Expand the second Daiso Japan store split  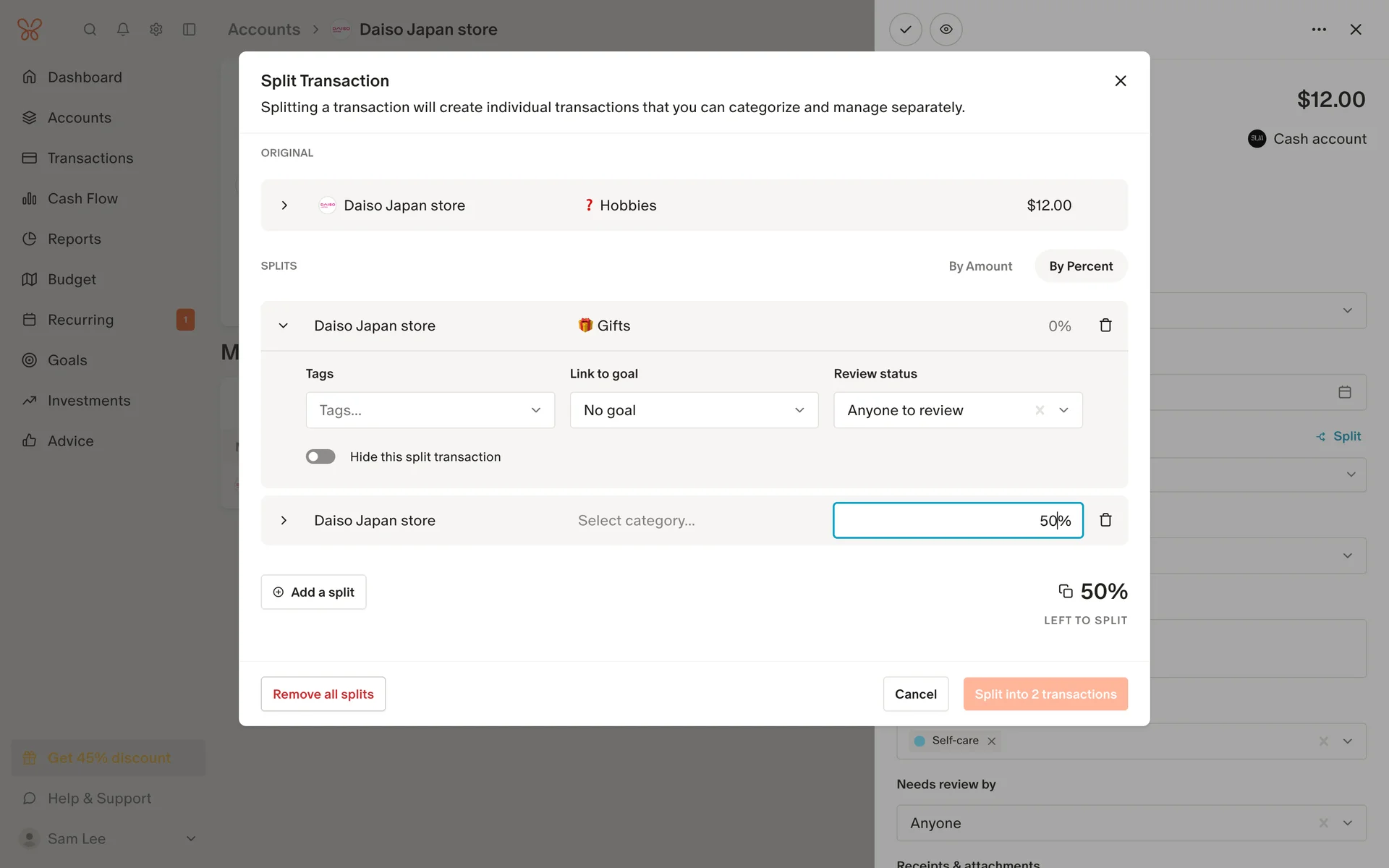click(284, 520)
